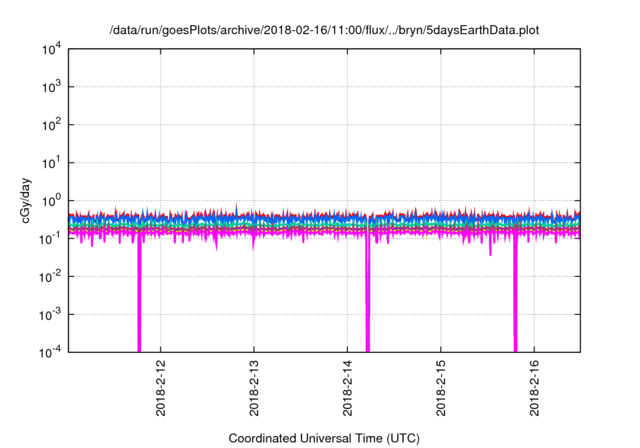Select the 10^0 y-axis label
The width and height of the screenshot is (640, 448).
click(52, 201)
